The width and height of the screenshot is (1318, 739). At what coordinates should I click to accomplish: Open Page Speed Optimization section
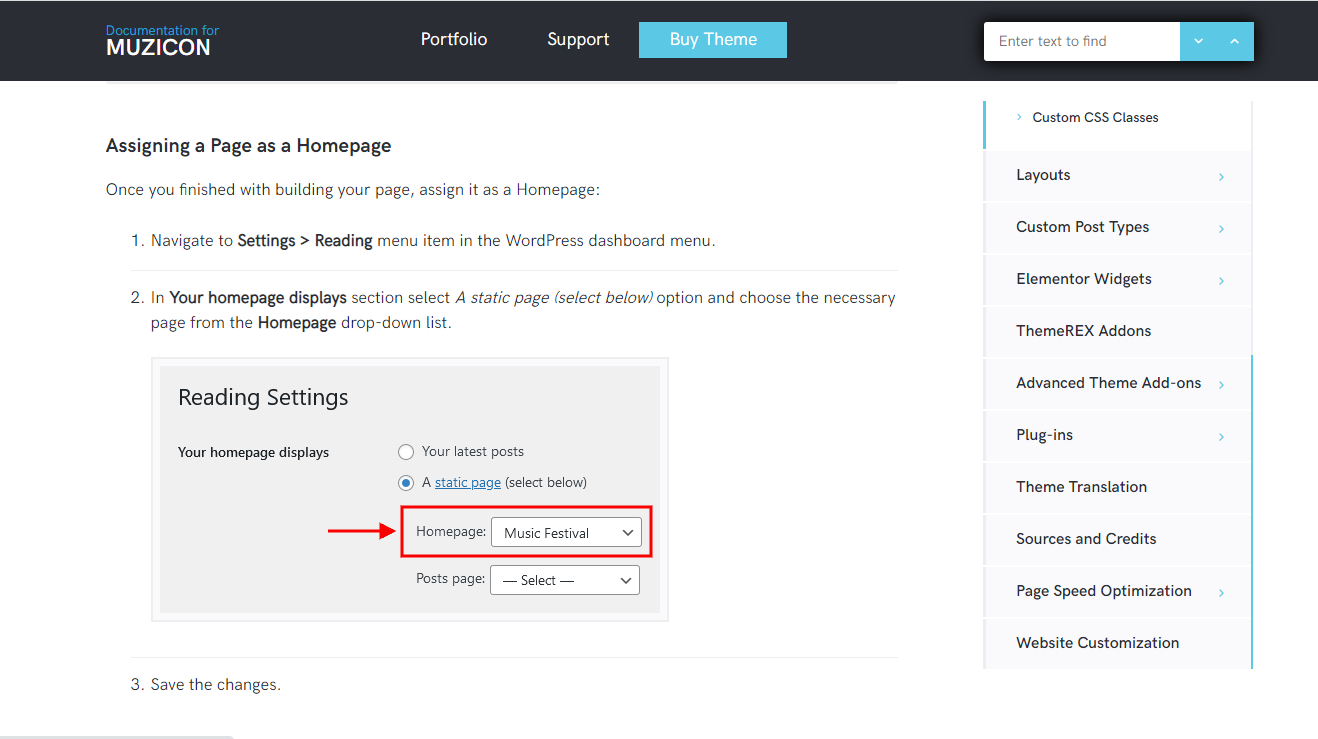coord(1104,591)
